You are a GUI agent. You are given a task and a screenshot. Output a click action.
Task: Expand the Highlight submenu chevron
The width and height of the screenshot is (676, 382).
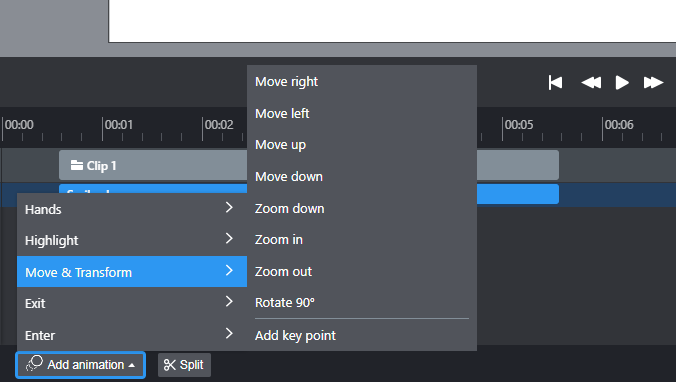229,238
